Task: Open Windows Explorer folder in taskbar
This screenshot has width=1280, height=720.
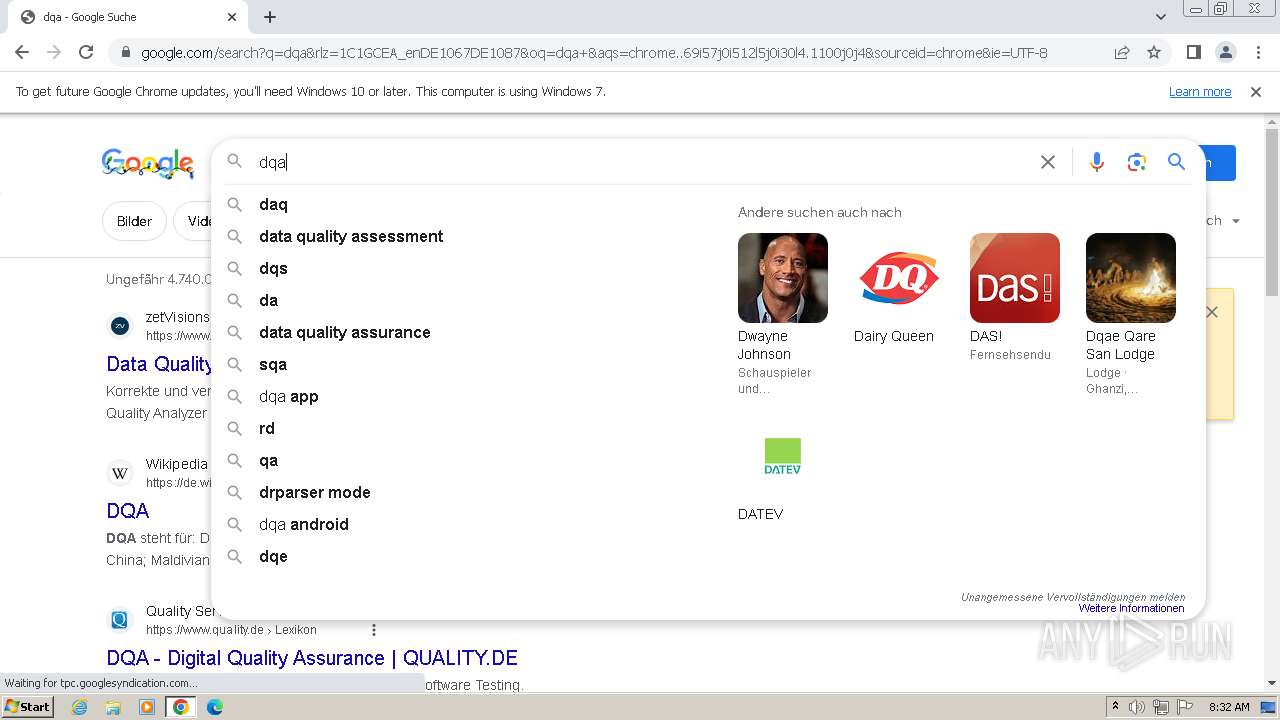Action: pos(113,707)
